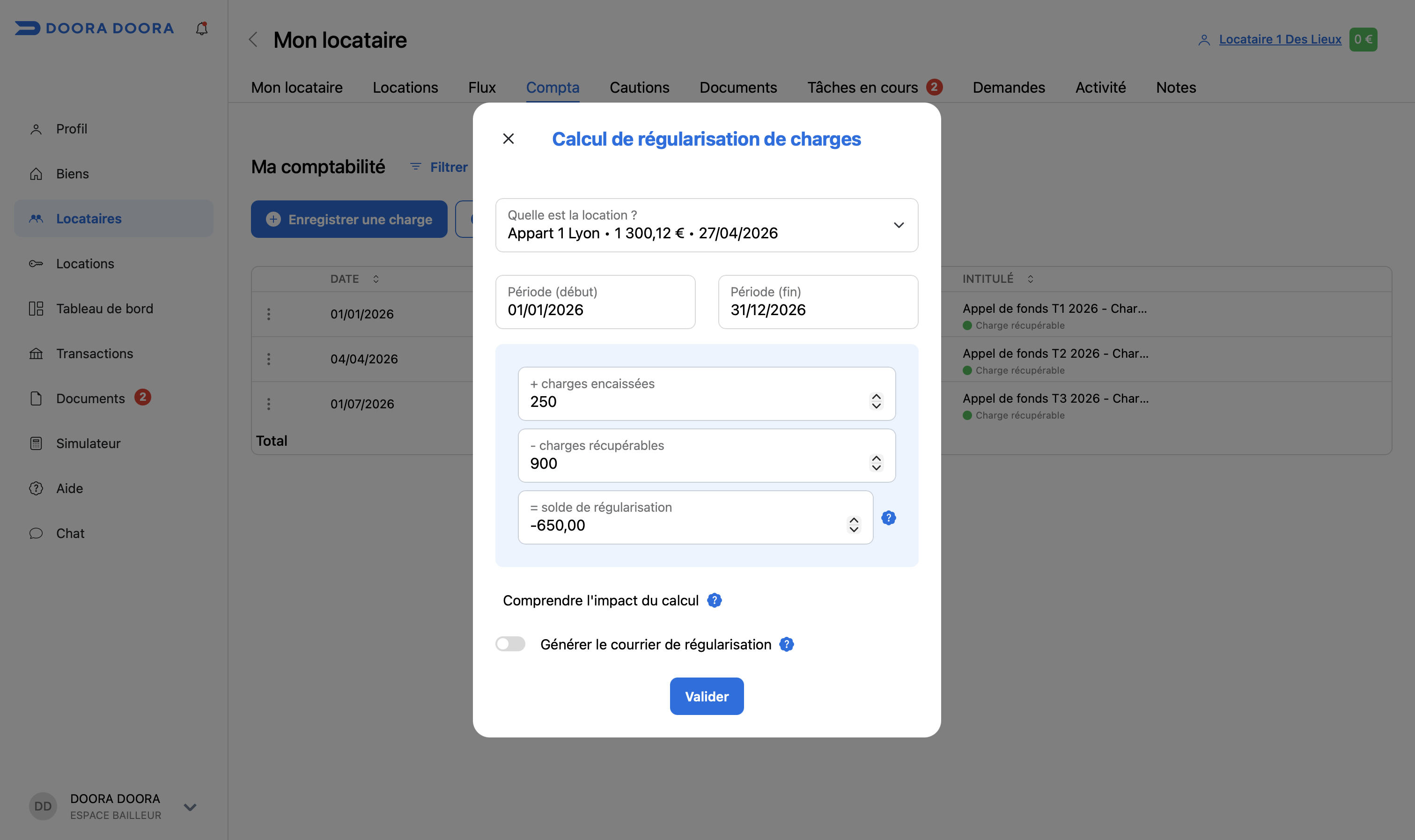
Task: Click the charges récupérables value 900
Action: click(543, 464)
